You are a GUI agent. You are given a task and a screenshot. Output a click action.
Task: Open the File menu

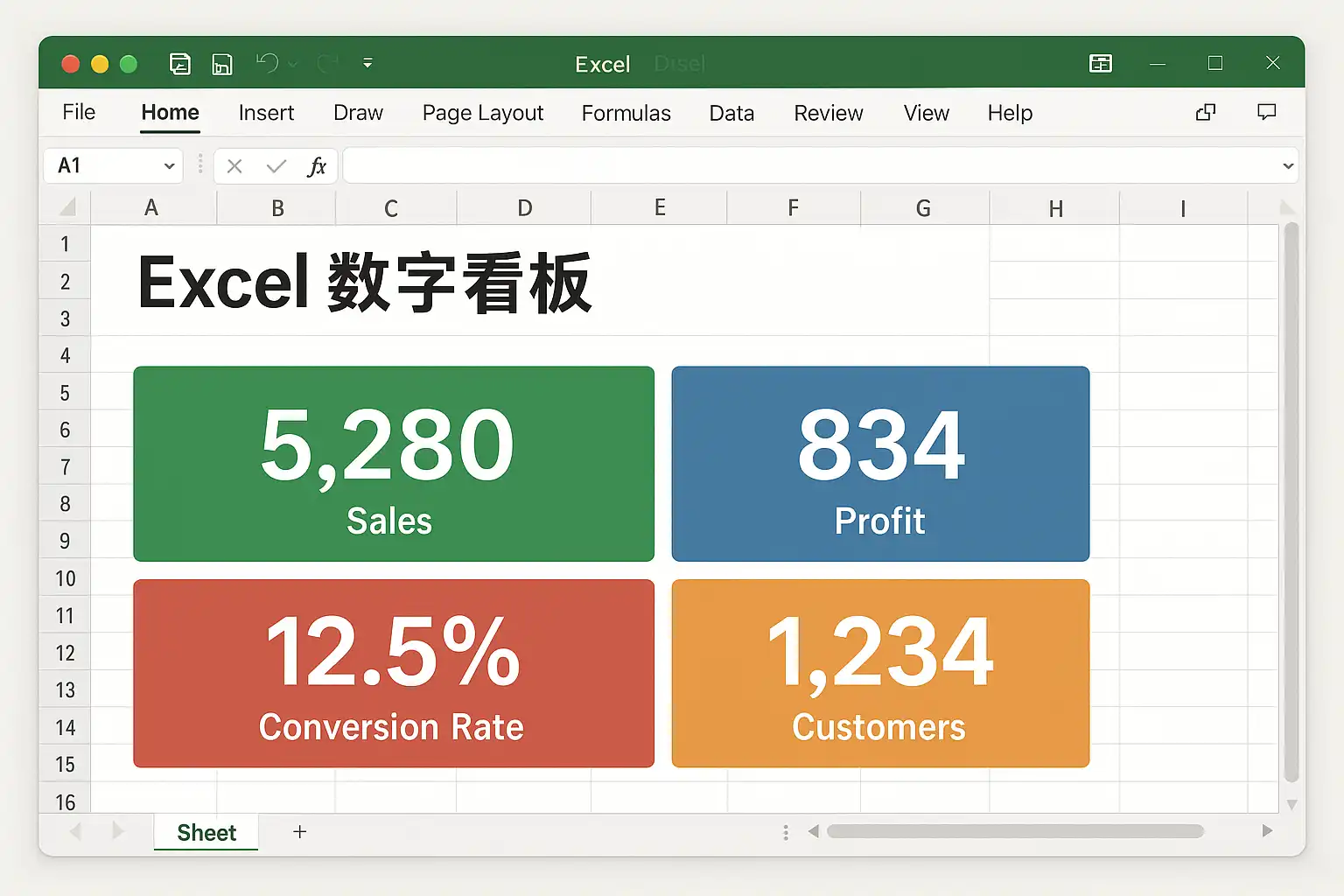click(79, 112)
